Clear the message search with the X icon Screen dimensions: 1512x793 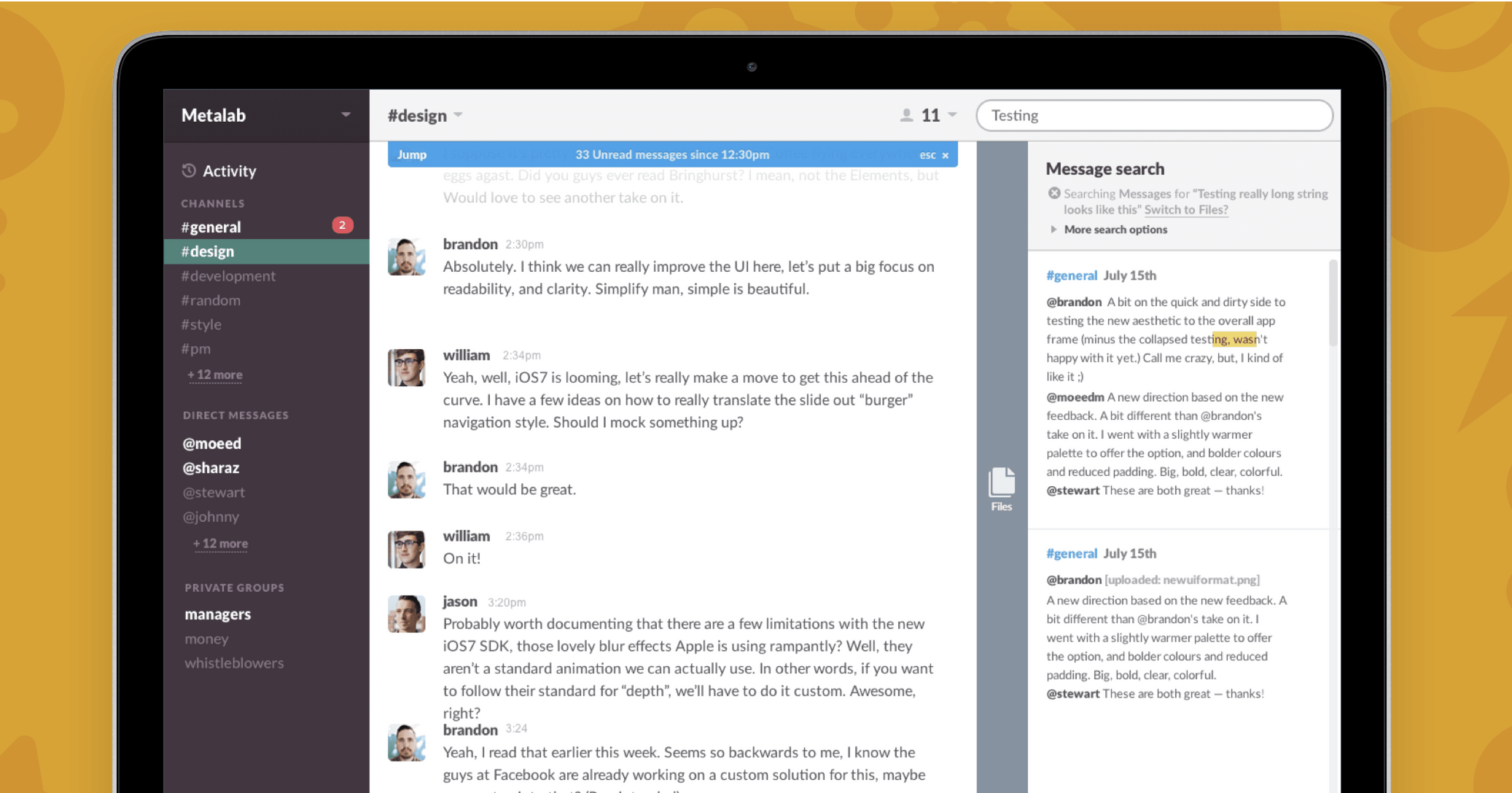1054,193
